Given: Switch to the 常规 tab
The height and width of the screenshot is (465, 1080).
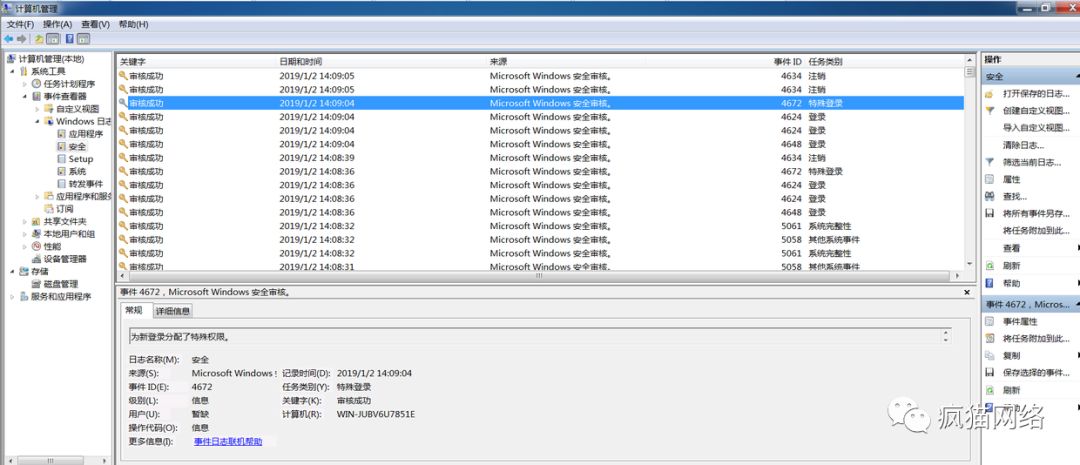Looking at the screenshot, I should pos(134,311).
